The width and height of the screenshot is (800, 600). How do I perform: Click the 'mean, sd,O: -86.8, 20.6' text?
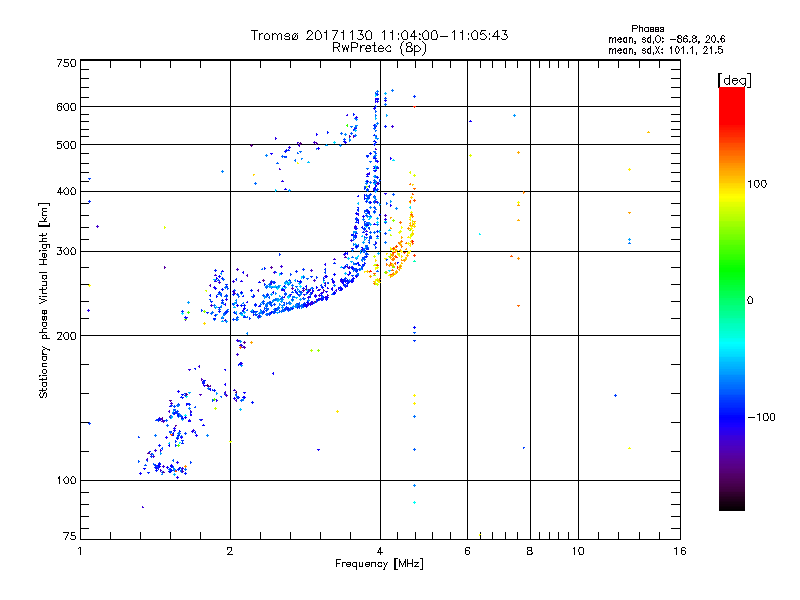point(666,39)
